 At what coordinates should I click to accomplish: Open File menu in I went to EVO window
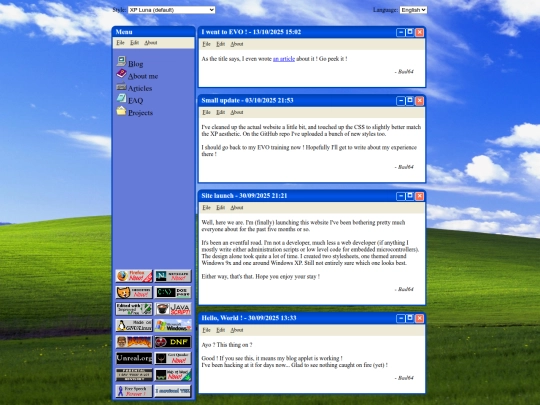coord(206,44)
